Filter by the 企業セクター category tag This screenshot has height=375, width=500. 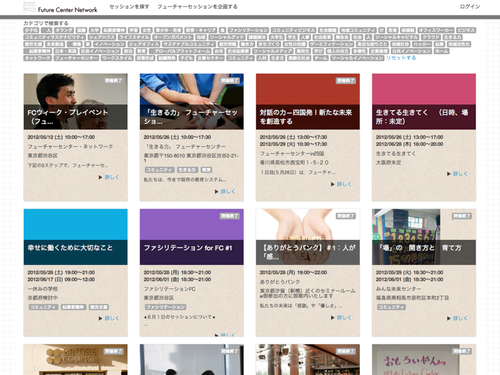click(x=210, y=58)
